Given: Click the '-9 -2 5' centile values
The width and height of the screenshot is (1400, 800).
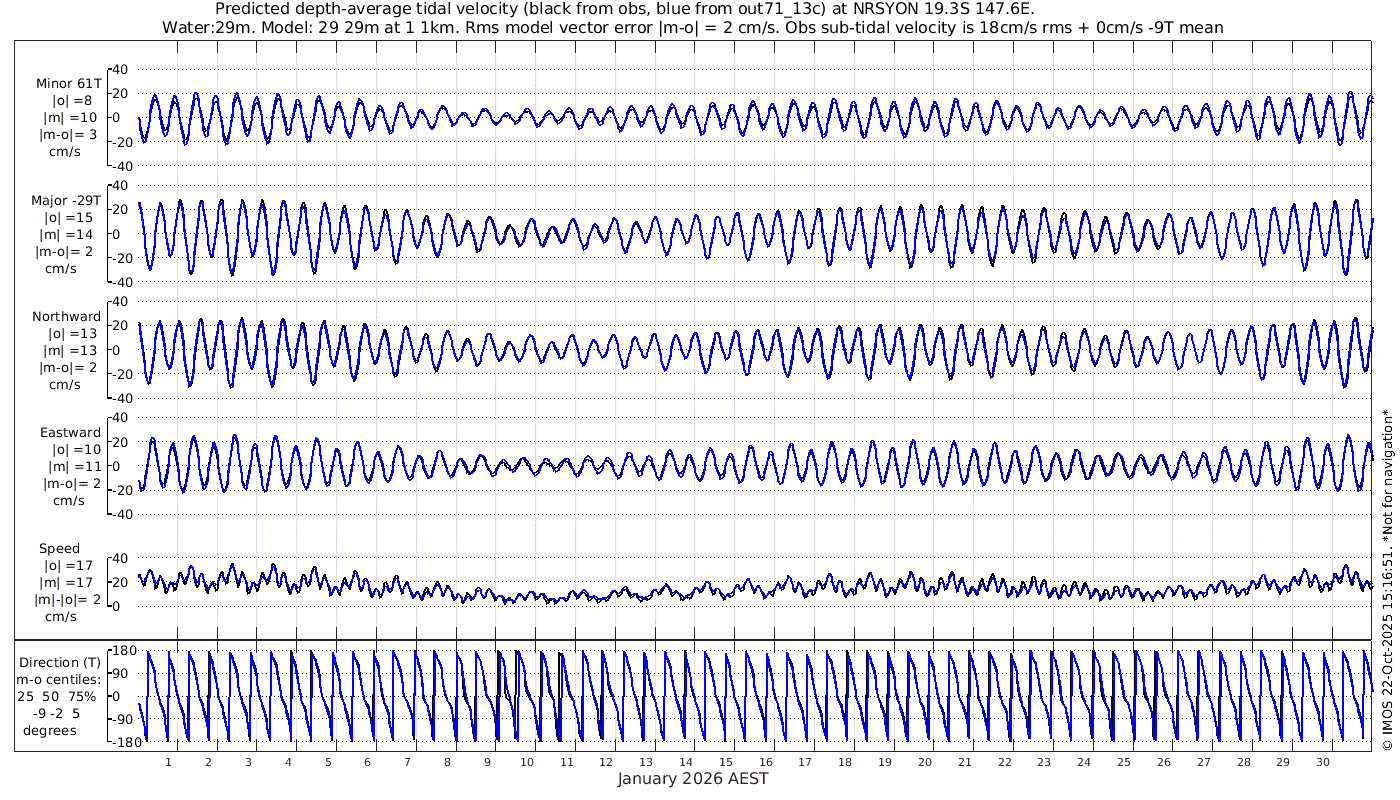Looking at the screenshot, I should pyautogui.click(x=58, y=713).
